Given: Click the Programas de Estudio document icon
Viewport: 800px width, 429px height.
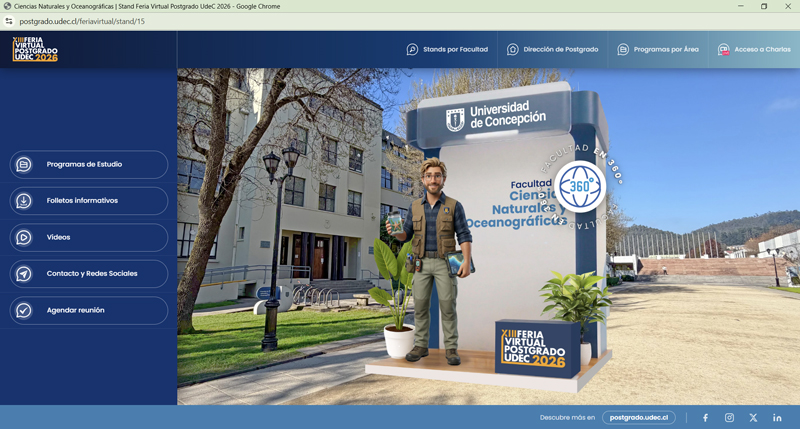Looking at the screenshot, I should coord(23,164).
